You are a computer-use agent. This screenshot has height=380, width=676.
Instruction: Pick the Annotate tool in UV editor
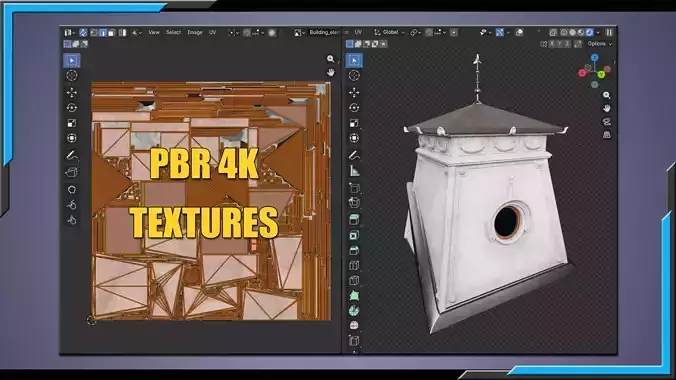coord(72,155)
